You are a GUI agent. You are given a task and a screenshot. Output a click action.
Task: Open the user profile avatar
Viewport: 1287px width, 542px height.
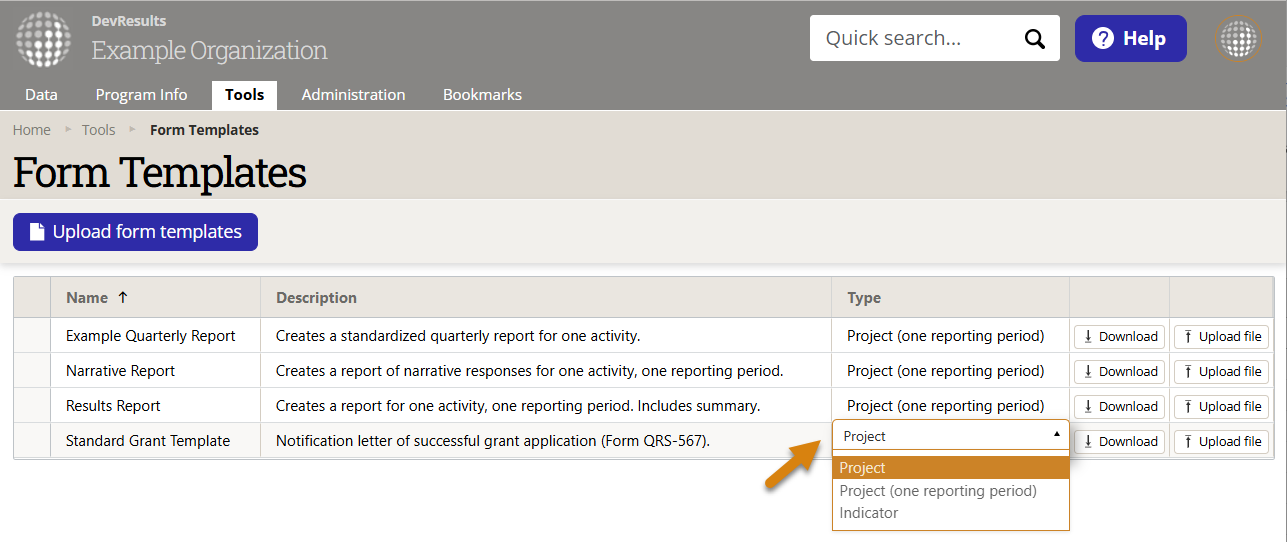point(1238,39)
